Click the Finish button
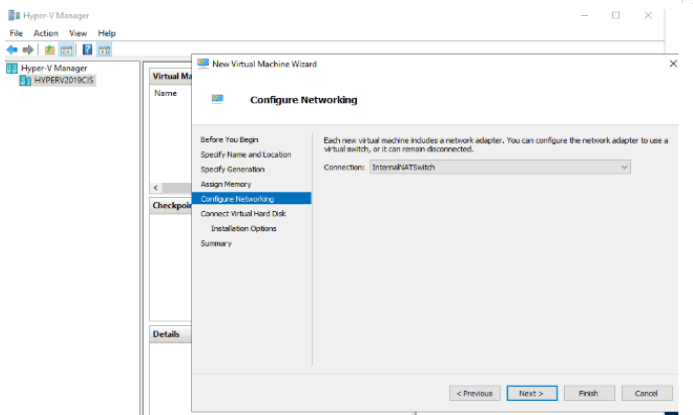This screenshot has height=415, width=693. (x=589, y=393)
